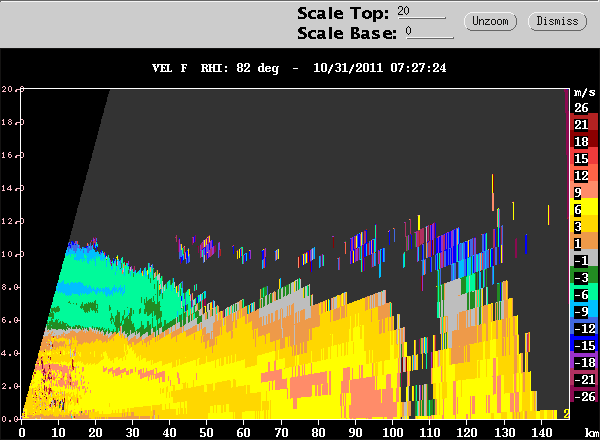This screenshot has height=440, width=600.
Task: Choose the gray -1 m/s legend swatch
Action: click(580, 260)
